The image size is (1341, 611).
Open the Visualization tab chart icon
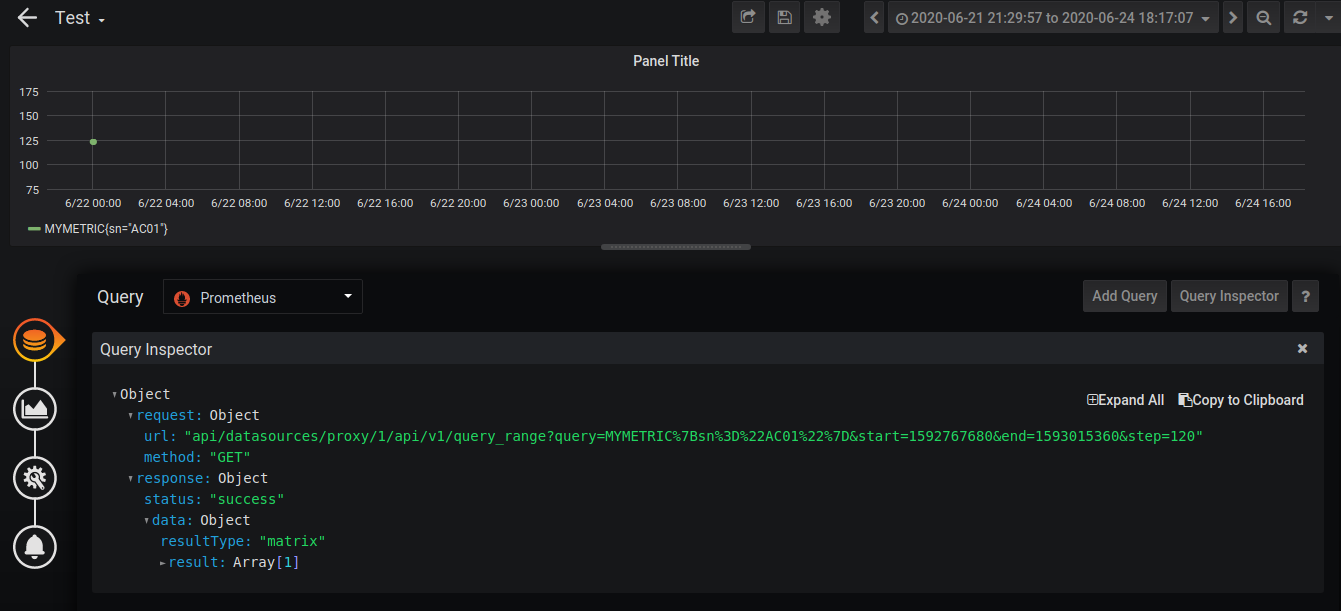(35, 408)
